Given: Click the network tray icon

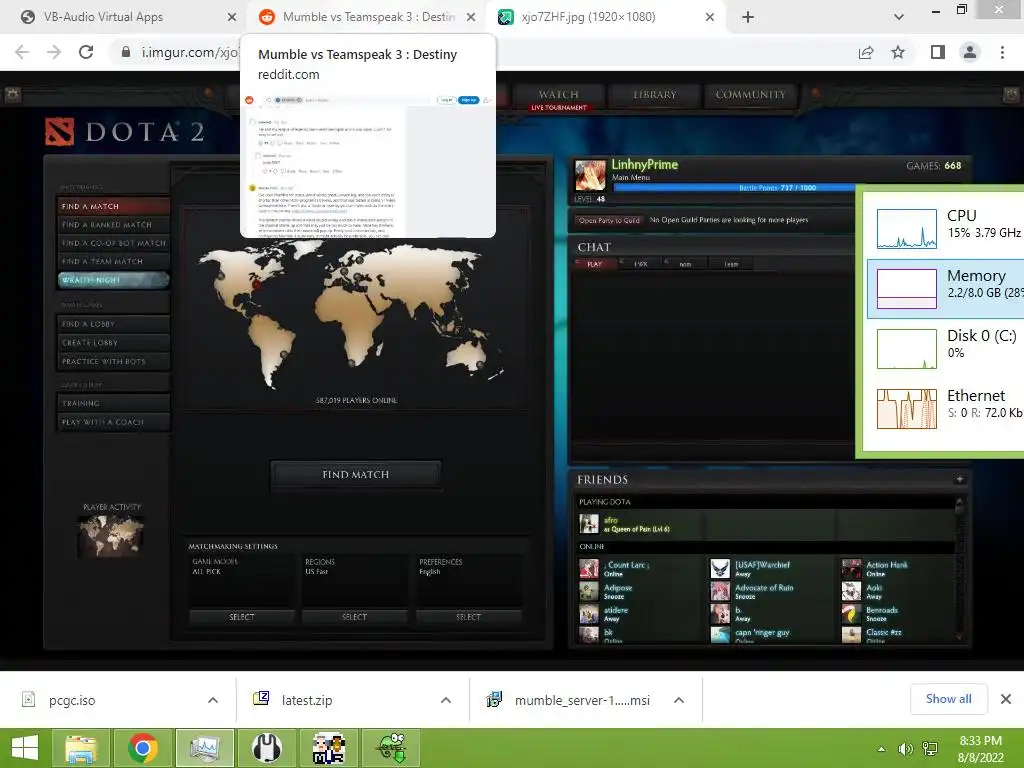Looking at the screenshot, I should pyautogui.click(x=930, y=749).
